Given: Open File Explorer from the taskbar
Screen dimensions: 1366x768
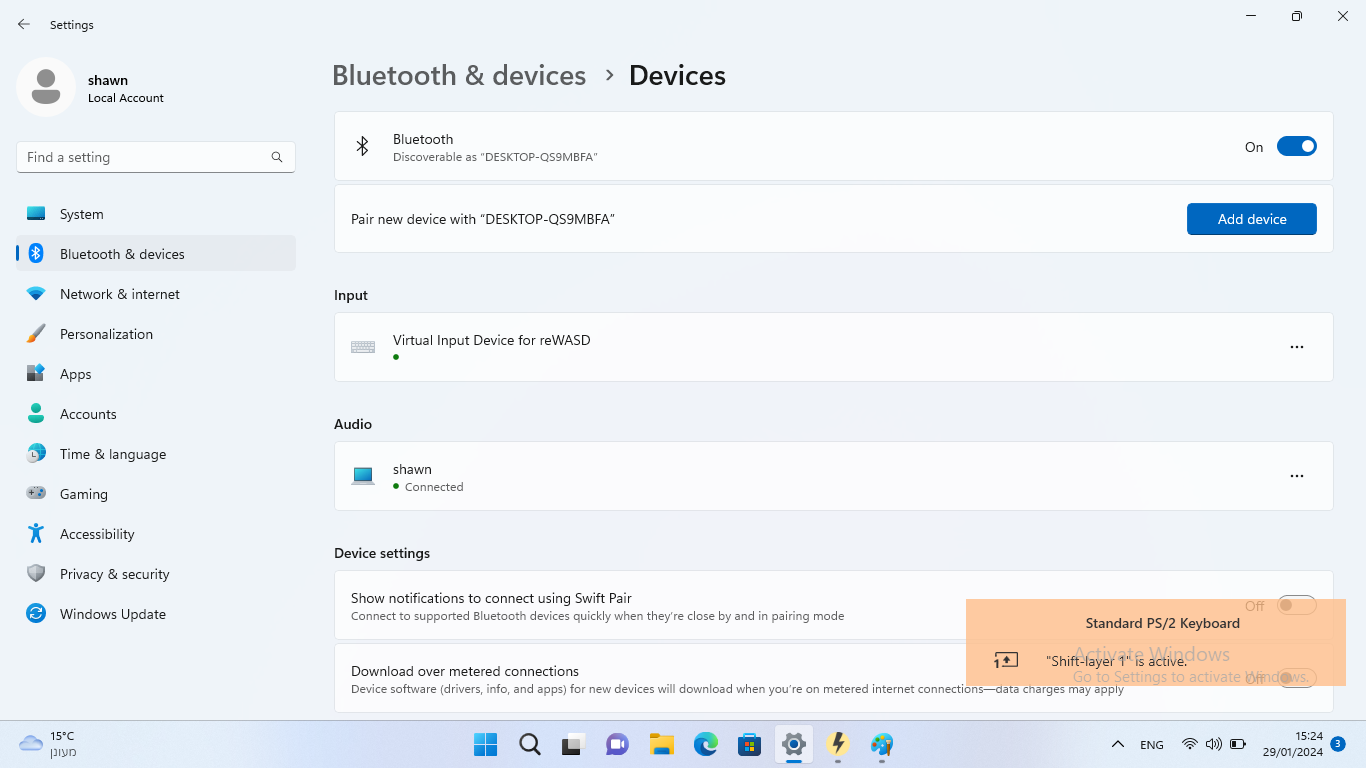Looking at the screenshot, I should [x=661, y=744].
